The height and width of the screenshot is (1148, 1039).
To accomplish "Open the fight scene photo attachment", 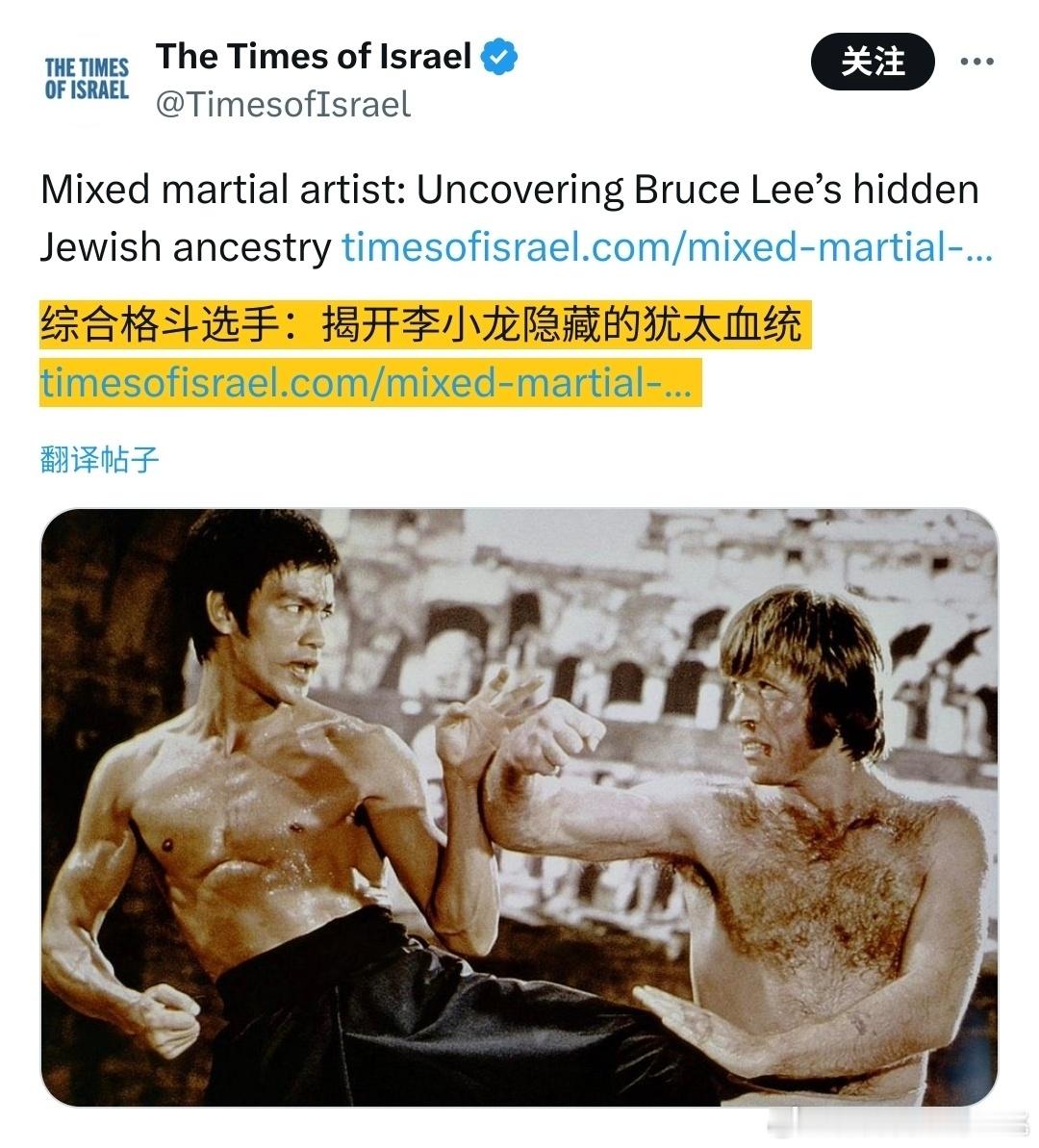I will [x=519, y=806].
